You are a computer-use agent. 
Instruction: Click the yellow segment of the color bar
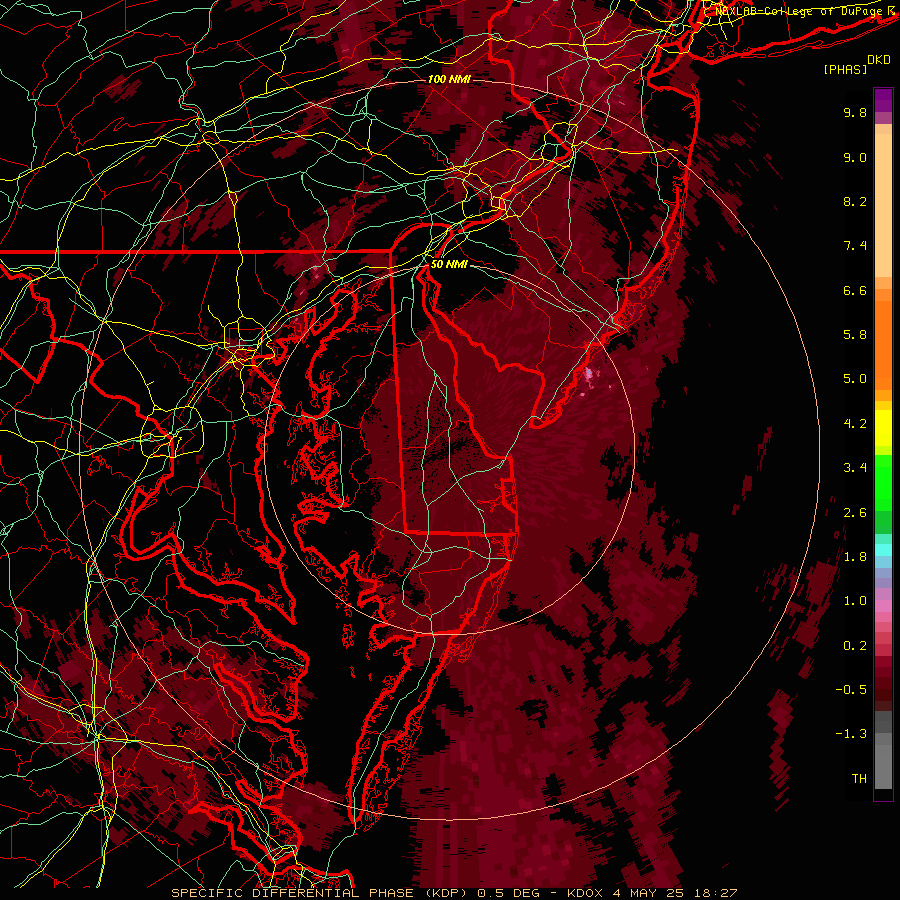(883, 428)
